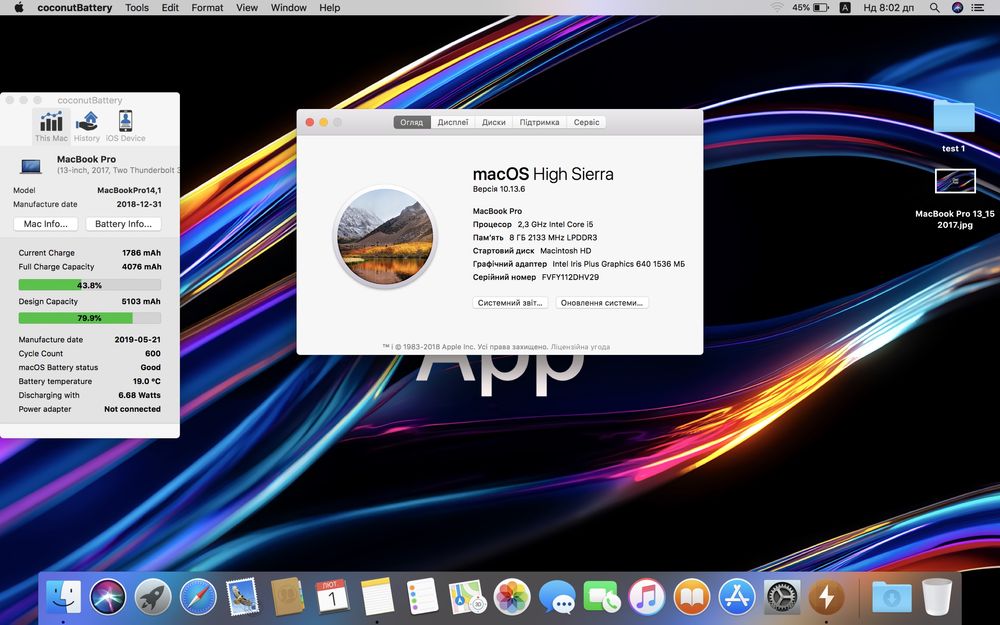The height and width of the screenshot is (625, 1000).
Task: Open the coconutBattery application menu
Action: pyautogui.click(x=75, y=8)
